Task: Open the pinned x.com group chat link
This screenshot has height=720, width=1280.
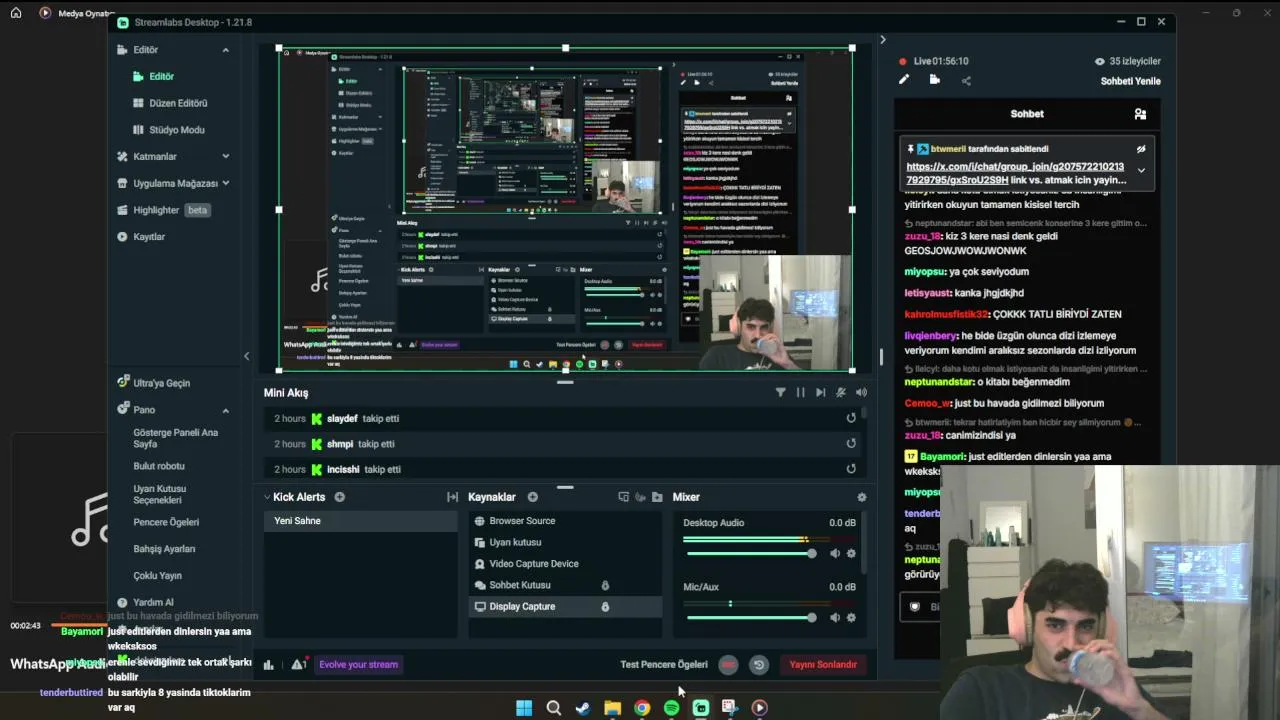Action: coord(1015,173)
